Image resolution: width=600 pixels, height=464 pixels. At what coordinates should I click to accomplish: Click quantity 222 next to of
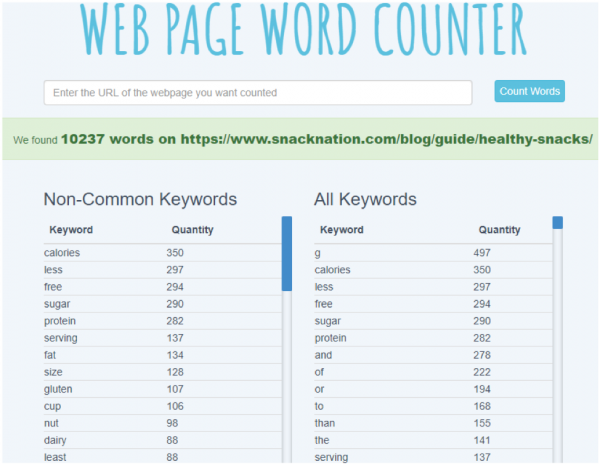click(482, 372)
